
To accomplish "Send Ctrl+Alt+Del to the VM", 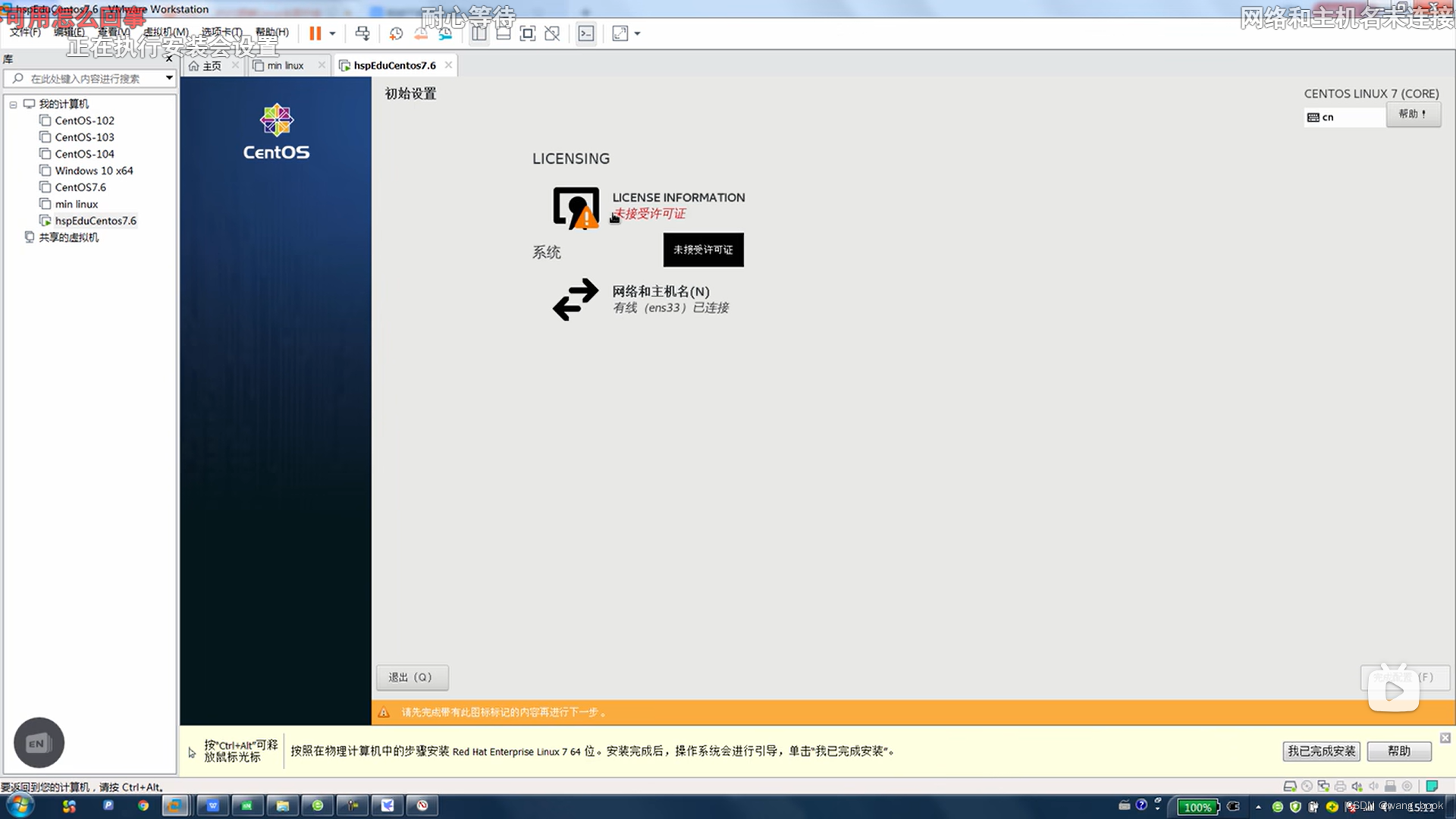I will tap(362, 33).
